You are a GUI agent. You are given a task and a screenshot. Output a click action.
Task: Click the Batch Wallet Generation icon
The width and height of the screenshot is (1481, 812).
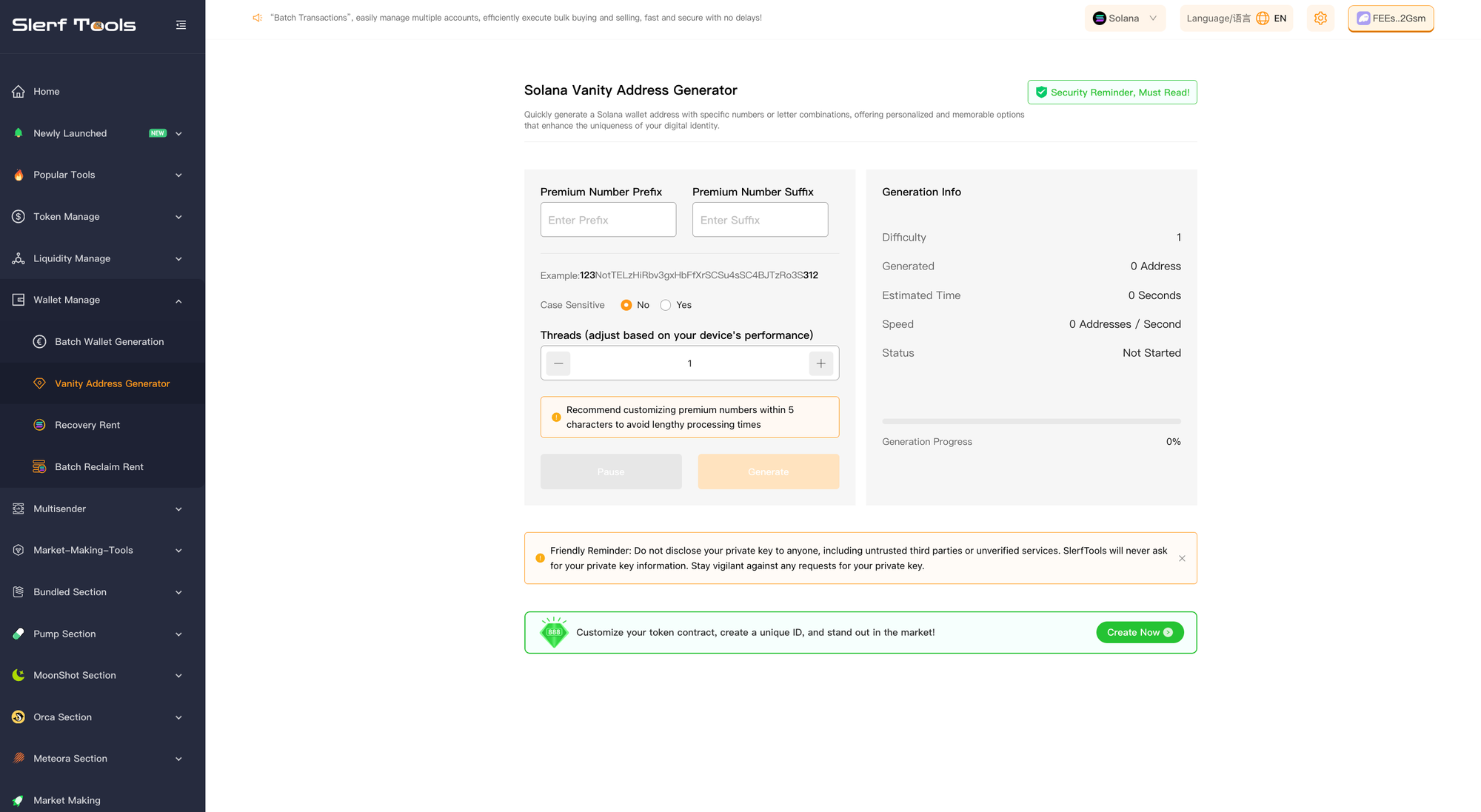pos(40,342)
